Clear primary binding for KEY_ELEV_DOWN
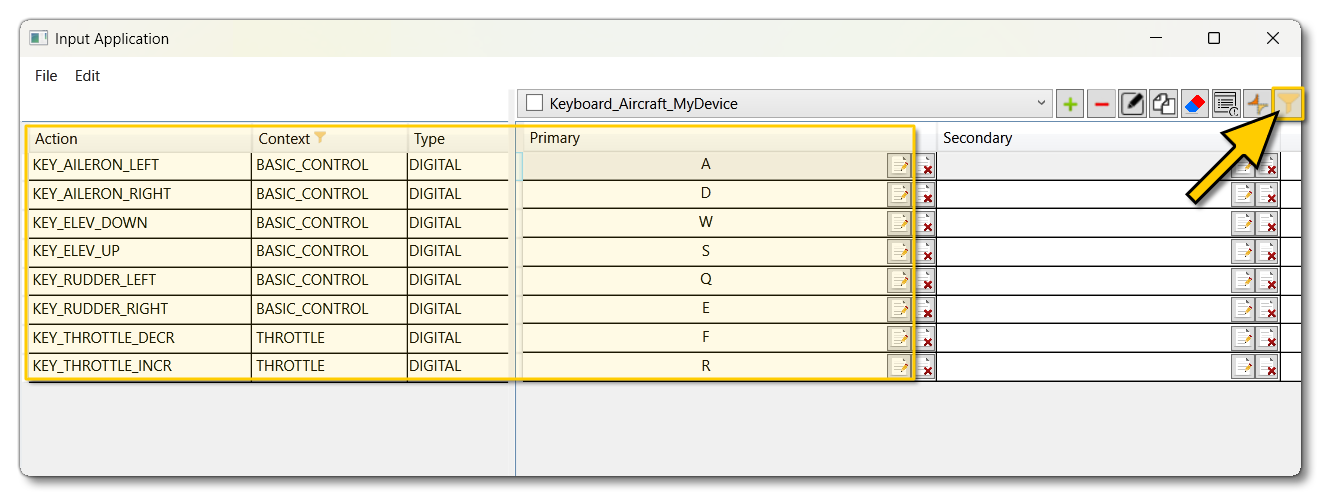 click(x=925, y=223)
